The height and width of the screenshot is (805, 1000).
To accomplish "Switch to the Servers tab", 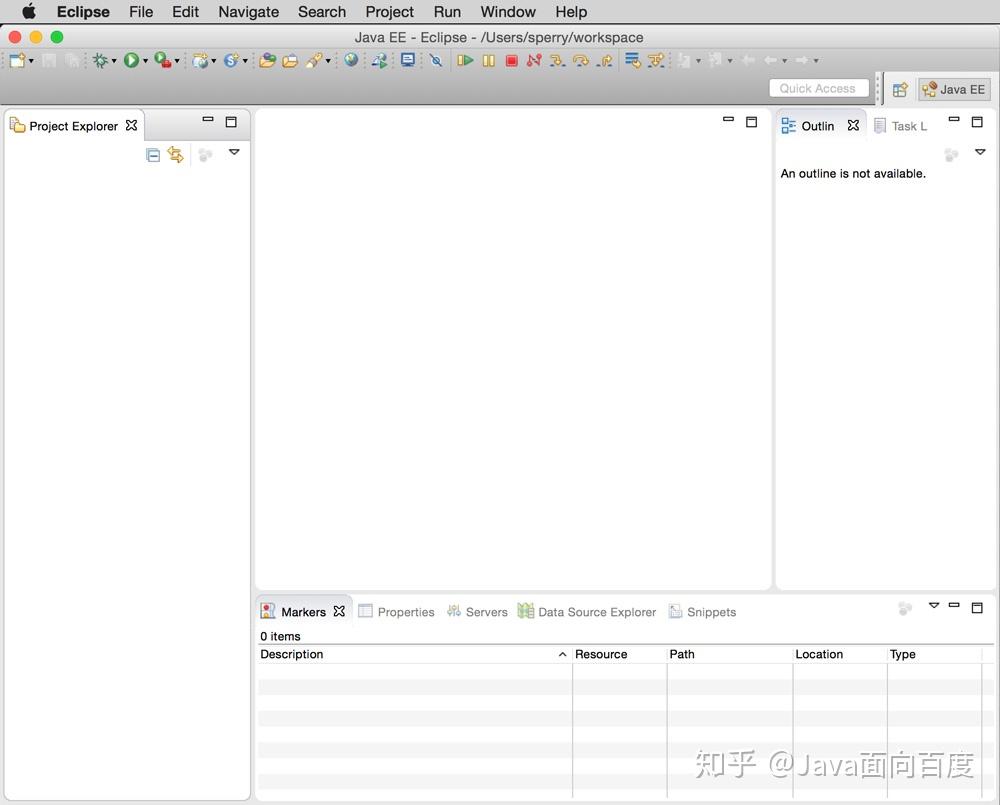I will tap(477, 612).
